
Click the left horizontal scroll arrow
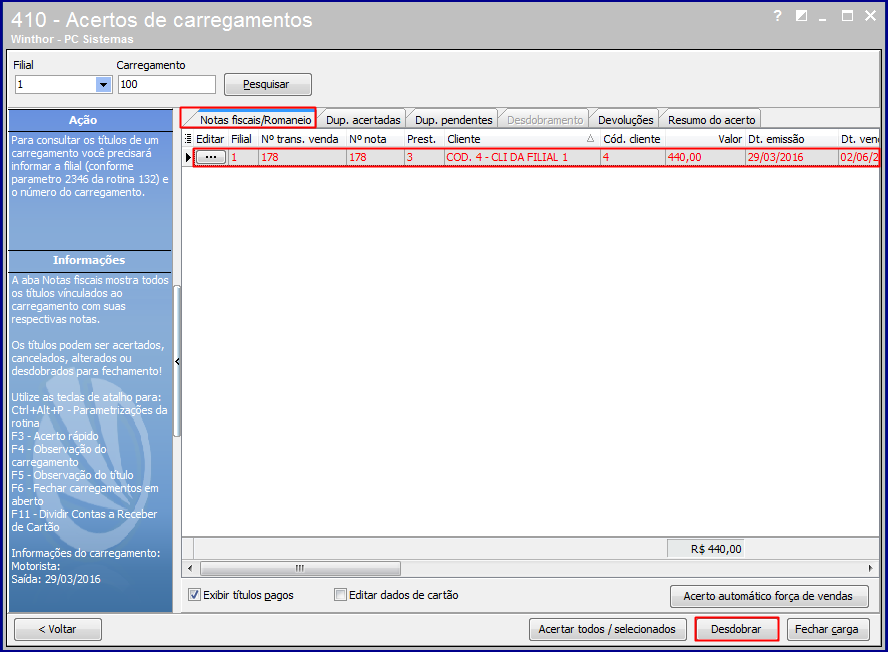point(190,568)
